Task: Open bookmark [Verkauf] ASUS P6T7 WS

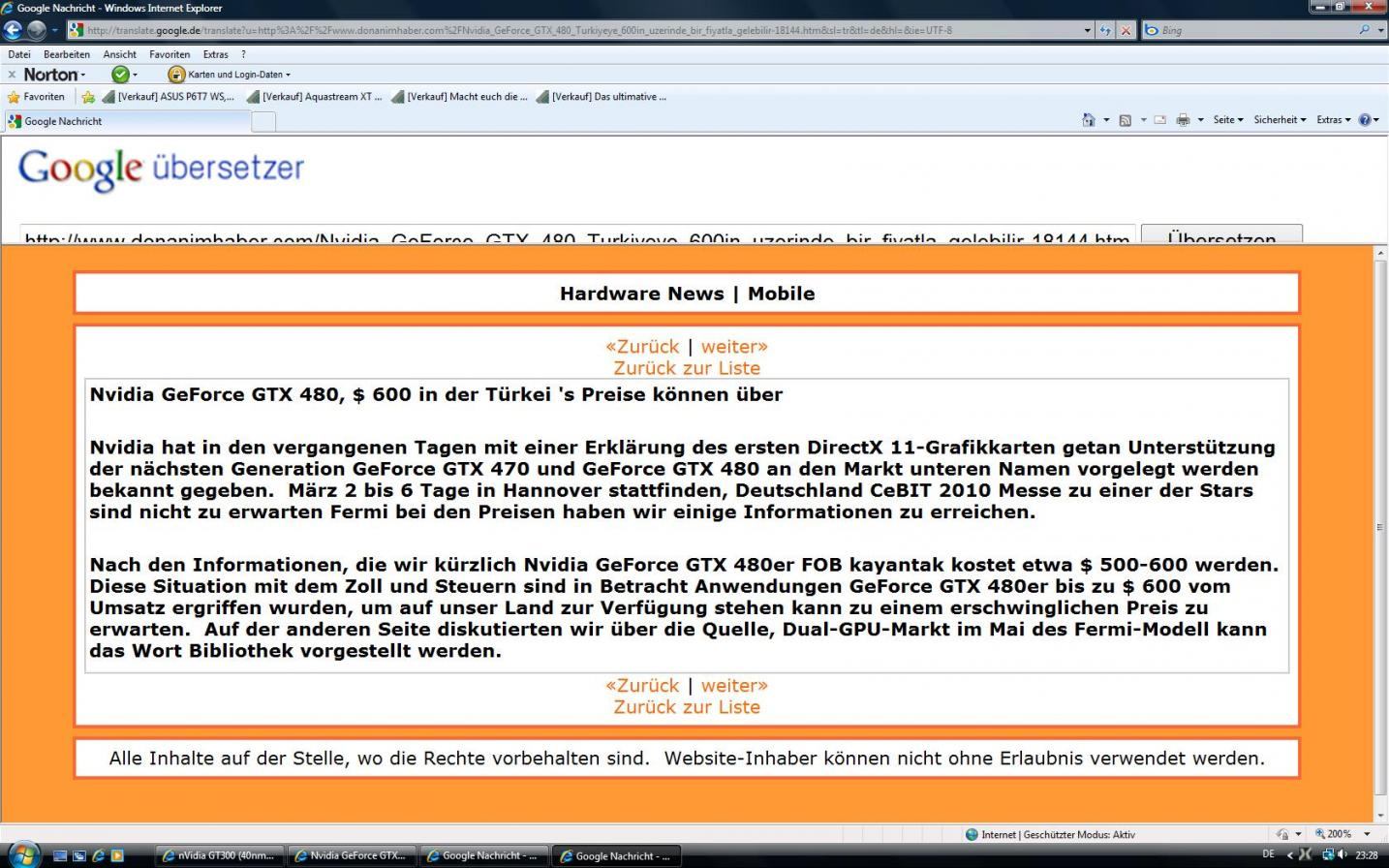Action: click(169, 97)
